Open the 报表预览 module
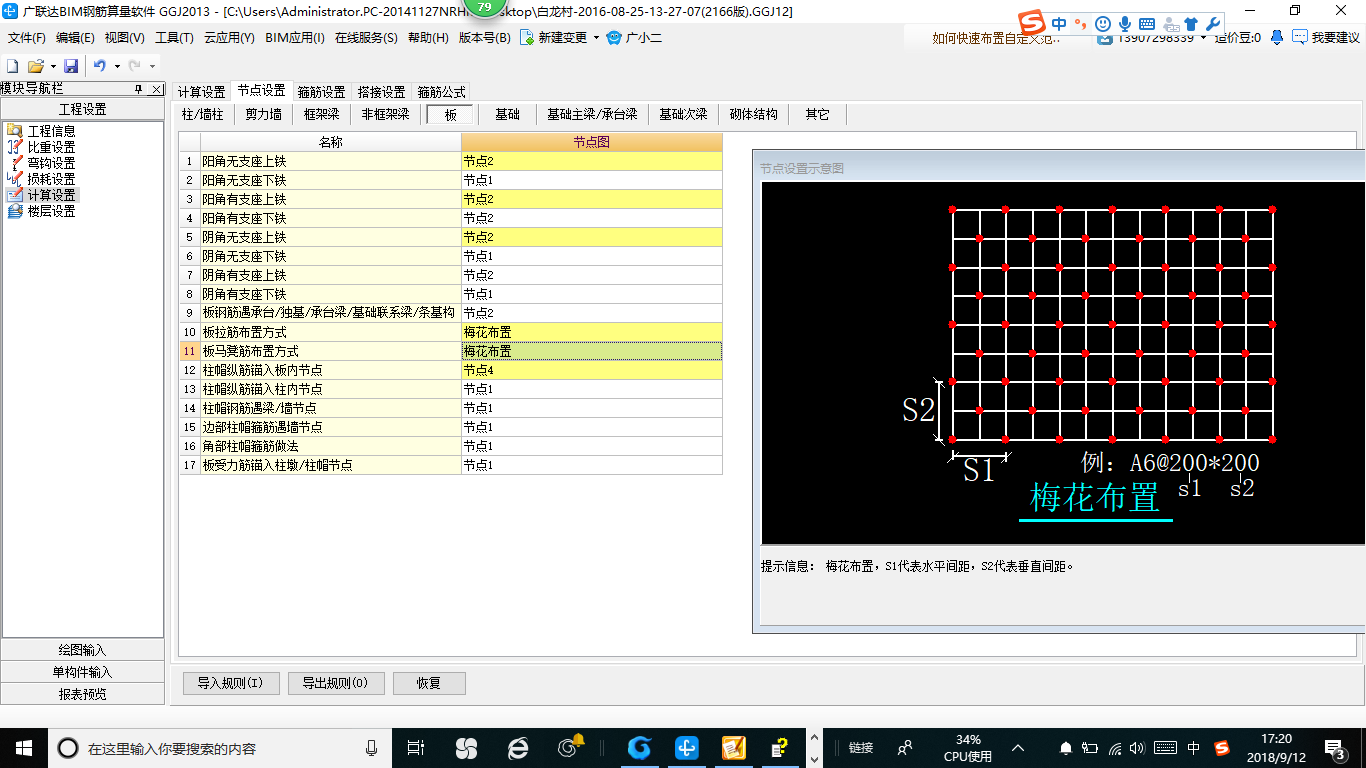The image size is (1366, 768). point(82,694)
